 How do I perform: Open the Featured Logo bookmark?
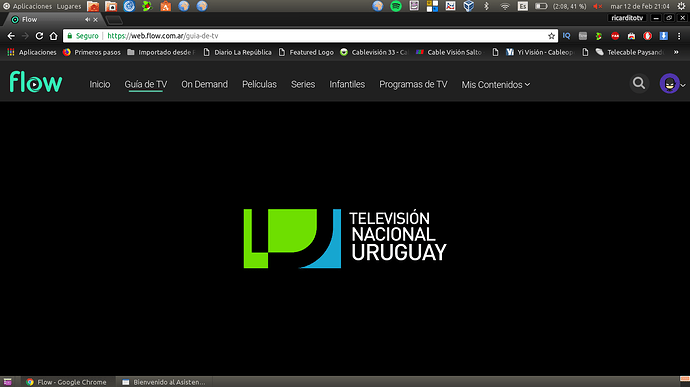[x=306, y=52]
